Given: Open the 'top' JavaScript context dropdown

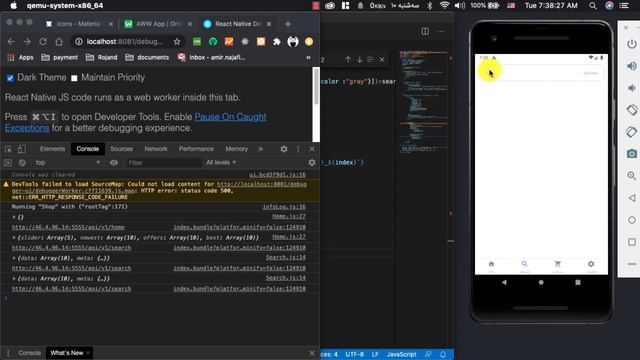Looking at the screenshot, I should click(x=67, y=163).
